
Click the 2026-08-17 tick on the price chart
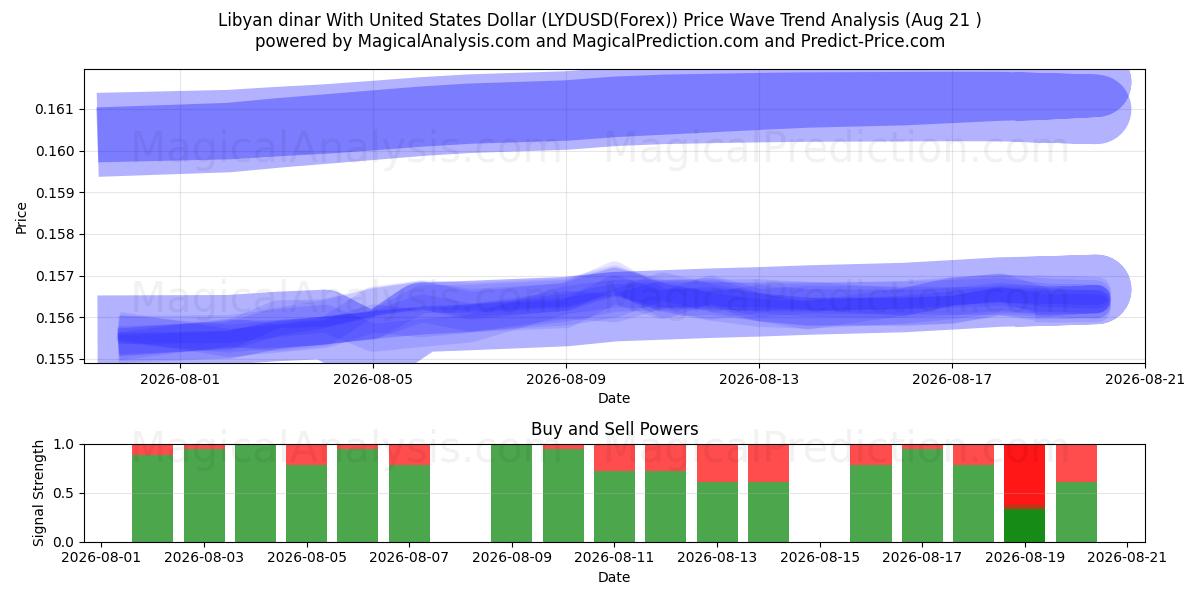(952, 379)
